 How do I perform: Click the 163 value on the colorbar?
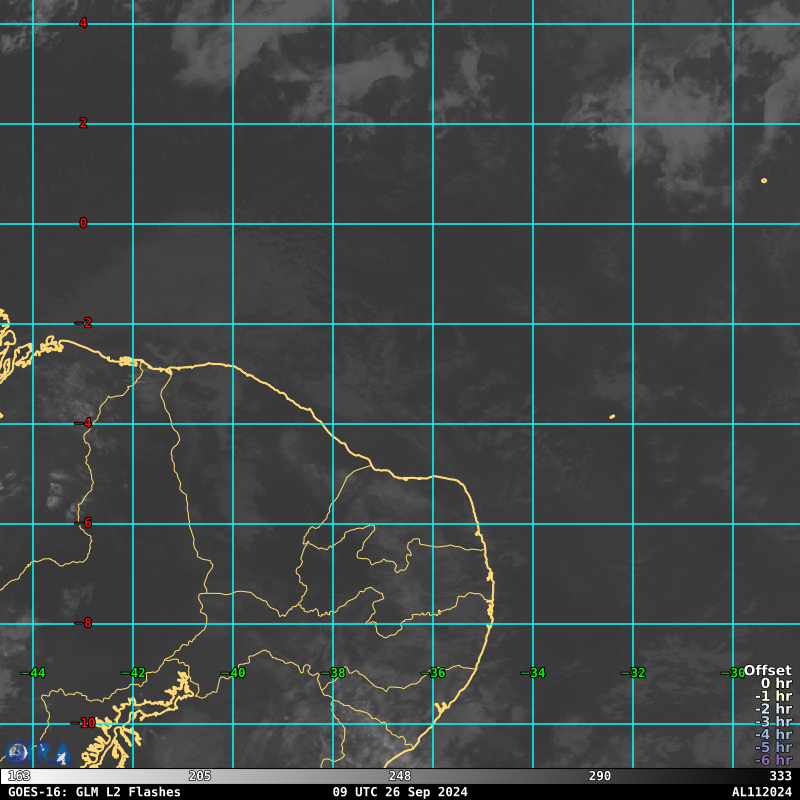click(x=19, y=776)
